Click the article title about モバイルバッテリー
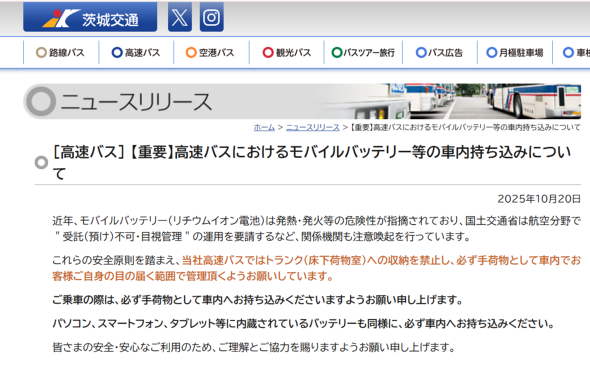590x365 pixels. [312, 163]
